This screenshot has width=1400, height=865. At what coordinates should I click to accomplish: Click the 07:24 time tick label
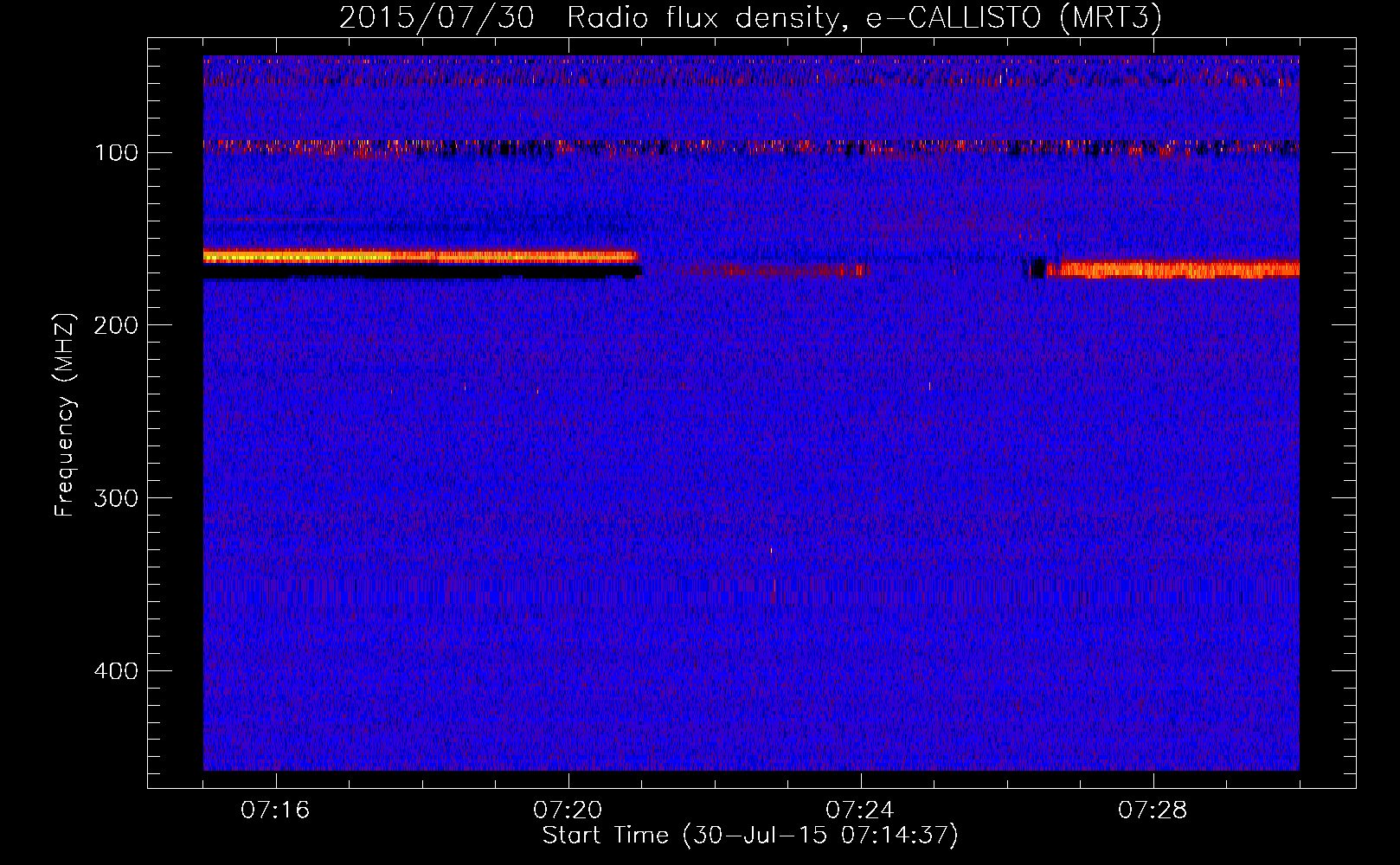click(x=860, y=811)
